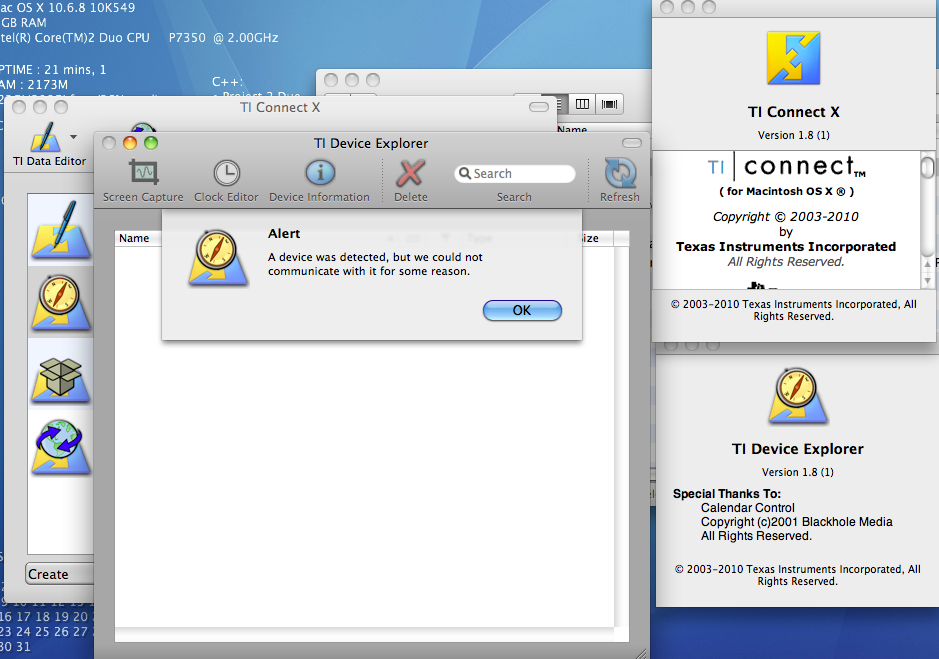Click Version 1.8 (1) under TI Device Explorer
The image size is (939, 659).
(x=798, y=472)
